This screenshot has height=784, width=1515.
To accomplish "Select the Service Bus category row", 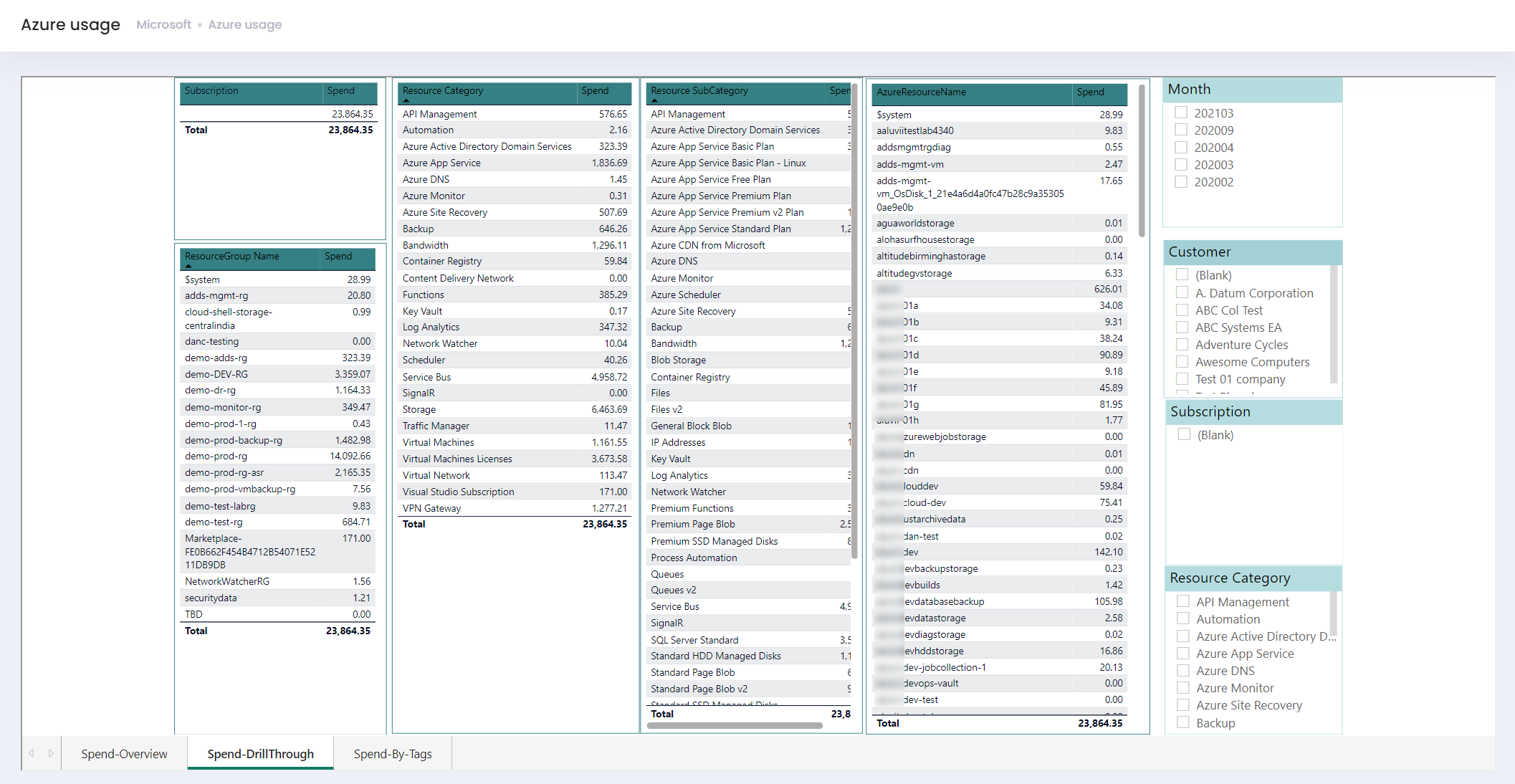I will [x=515, y=377].
